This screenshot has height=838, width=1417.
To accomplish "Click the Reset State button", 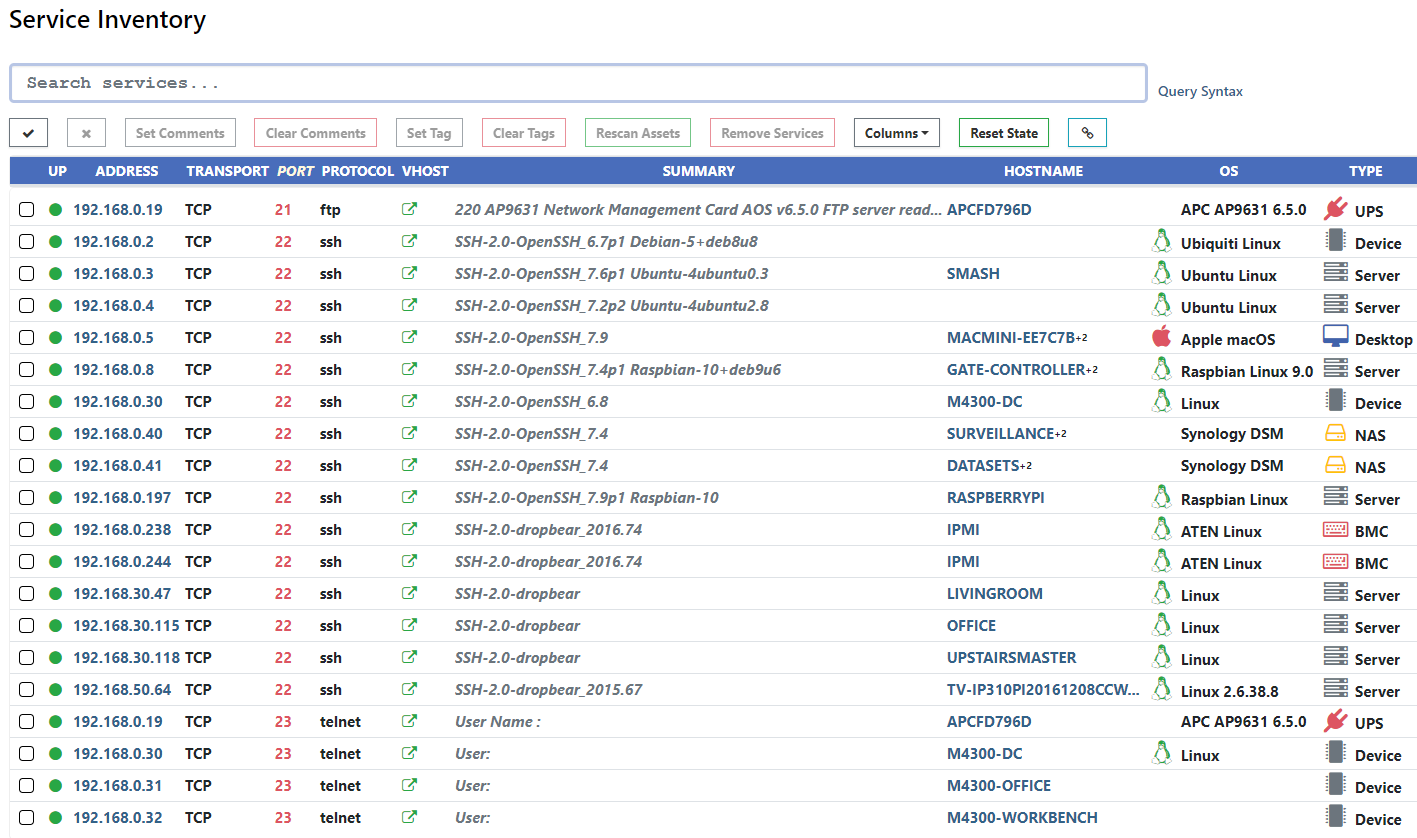I will click(1004, 133).
